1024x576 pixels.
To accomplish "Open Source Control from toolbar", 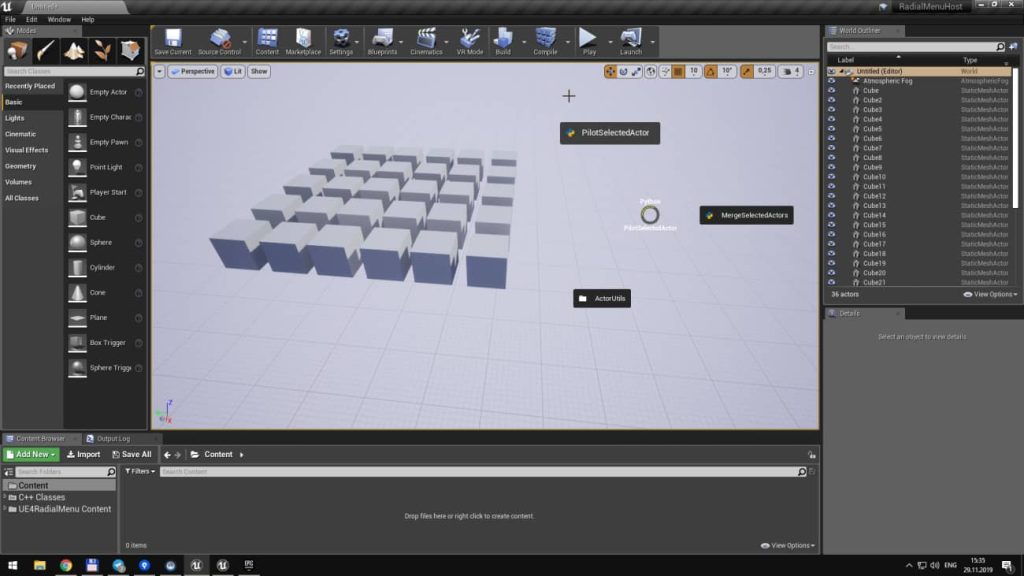I will [x=219, y=42].
